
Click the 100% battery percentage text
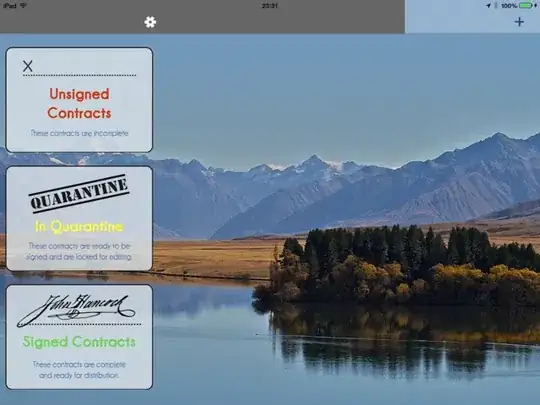(x=509, y=6)
